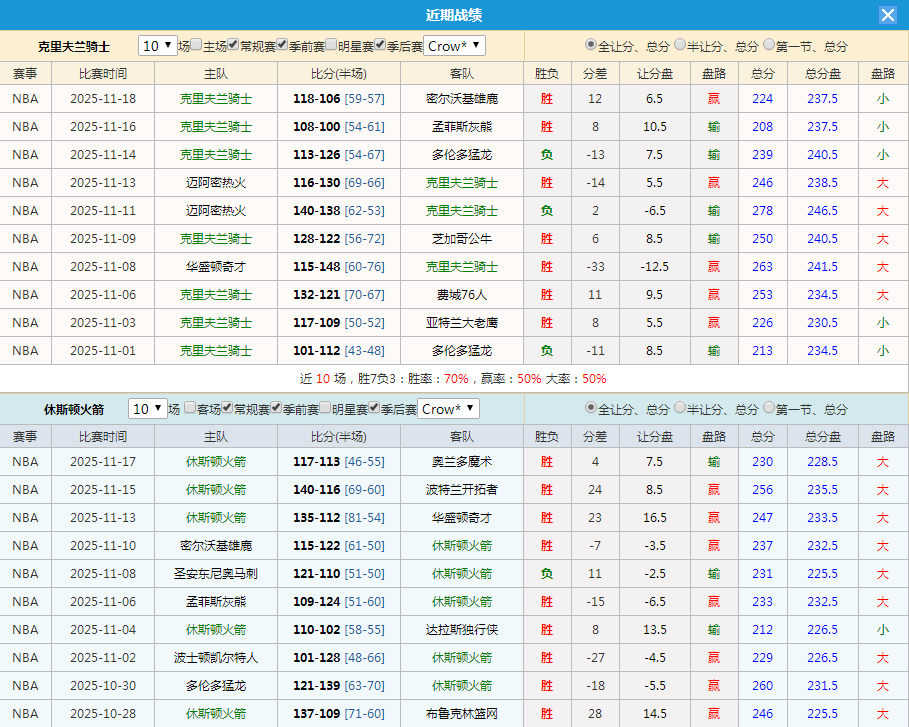Screen dimensions: 909x727
Task: Pick 半让分、总分 for the Rockets section
Action: [x=679, y=408]
